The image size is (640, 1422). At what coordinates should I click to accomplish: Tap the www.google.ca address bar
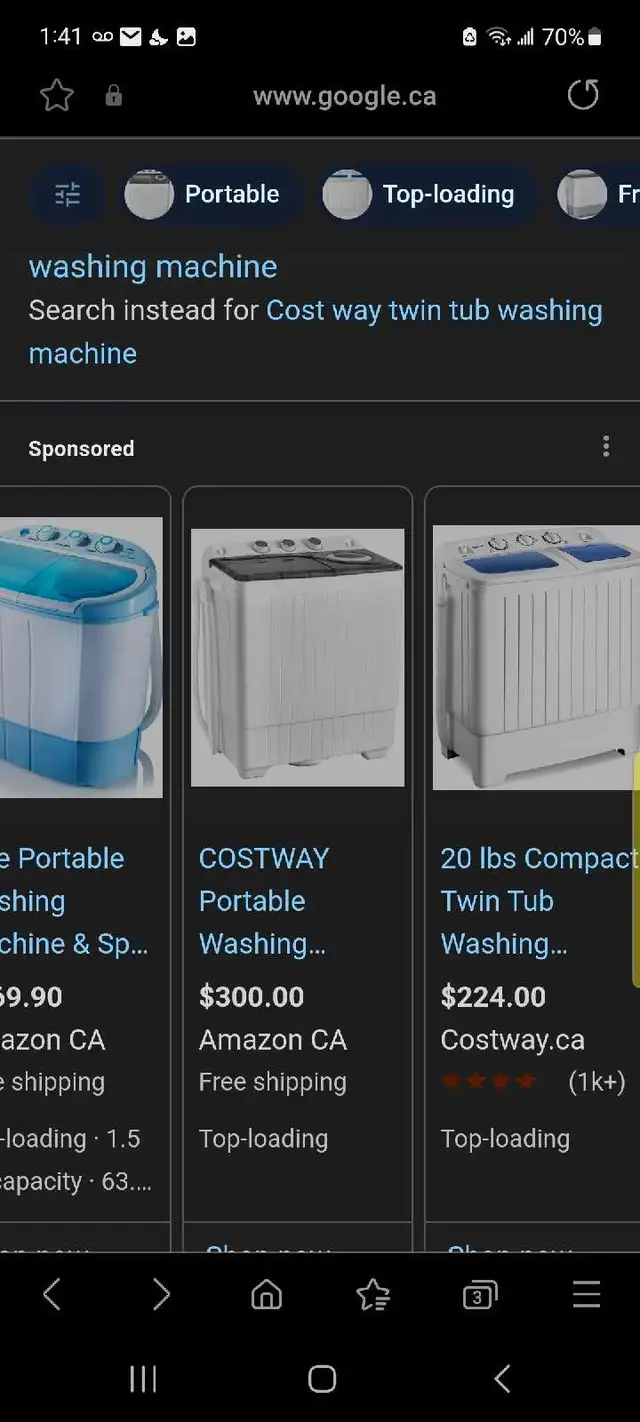coord(344,96)
